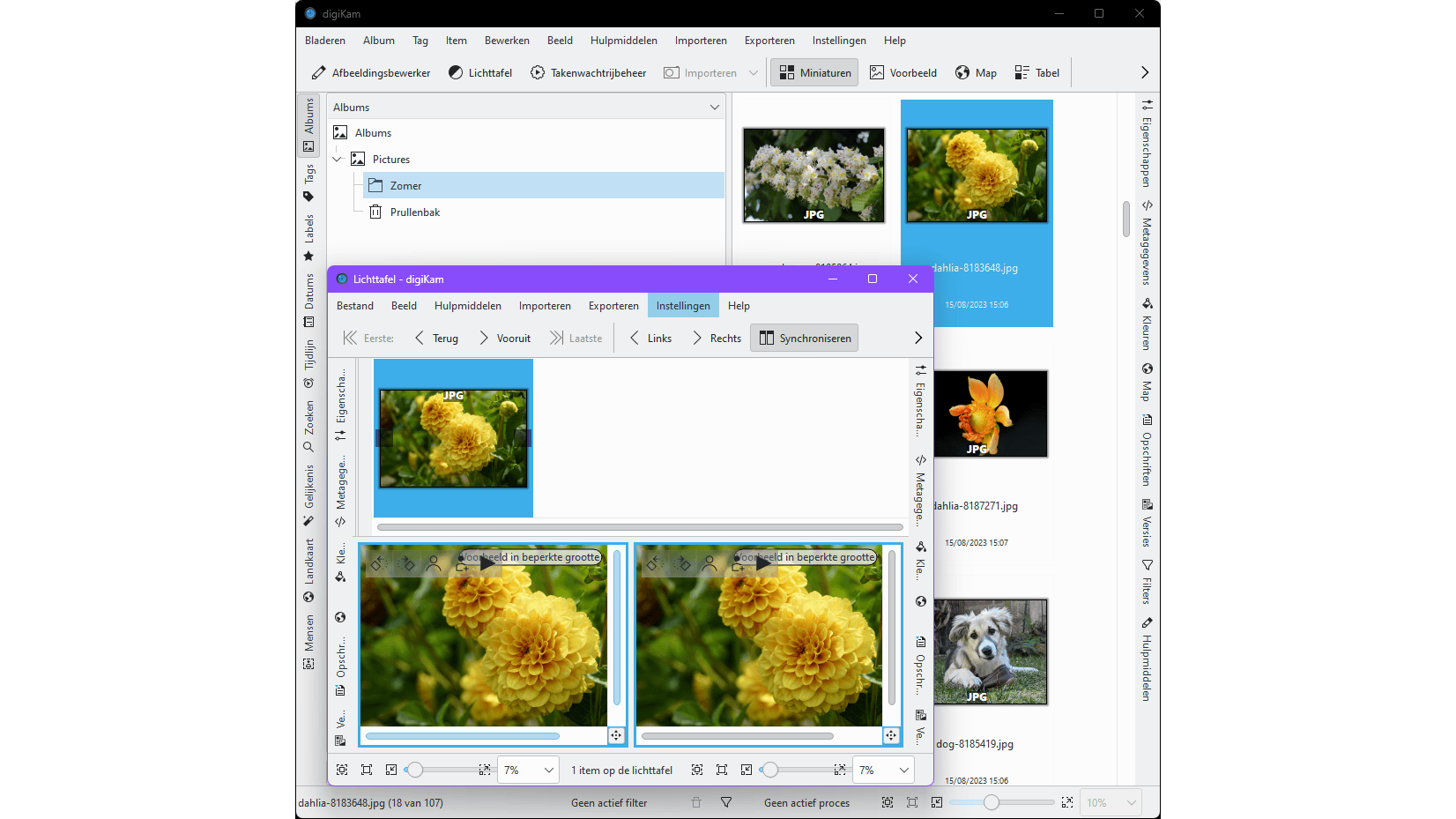Click rotate-right overlay on right Lichttafel preview

683,563
